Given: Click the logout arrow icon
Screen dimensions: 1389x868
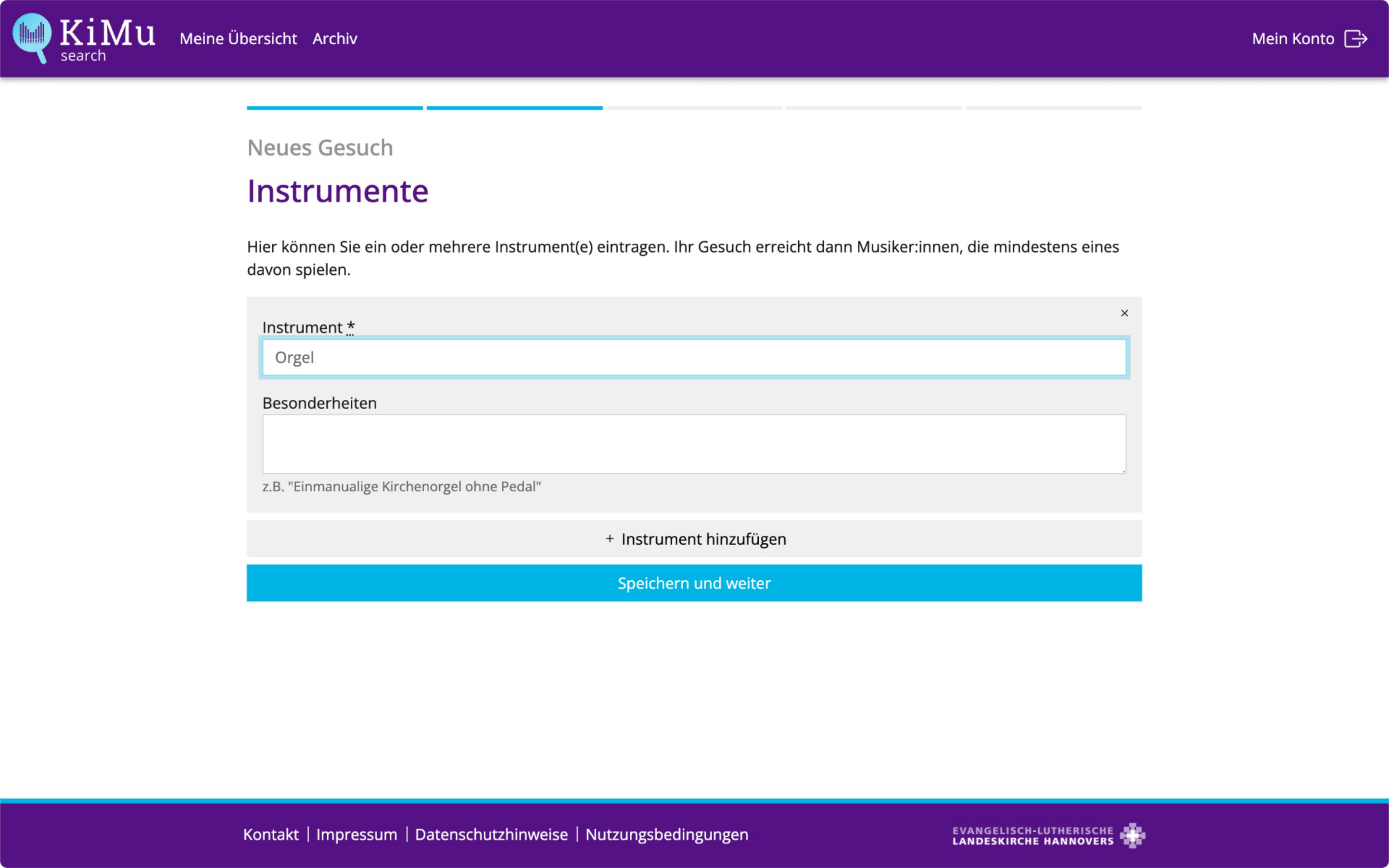Looking at the screenshot, I should pos(1356,39).
